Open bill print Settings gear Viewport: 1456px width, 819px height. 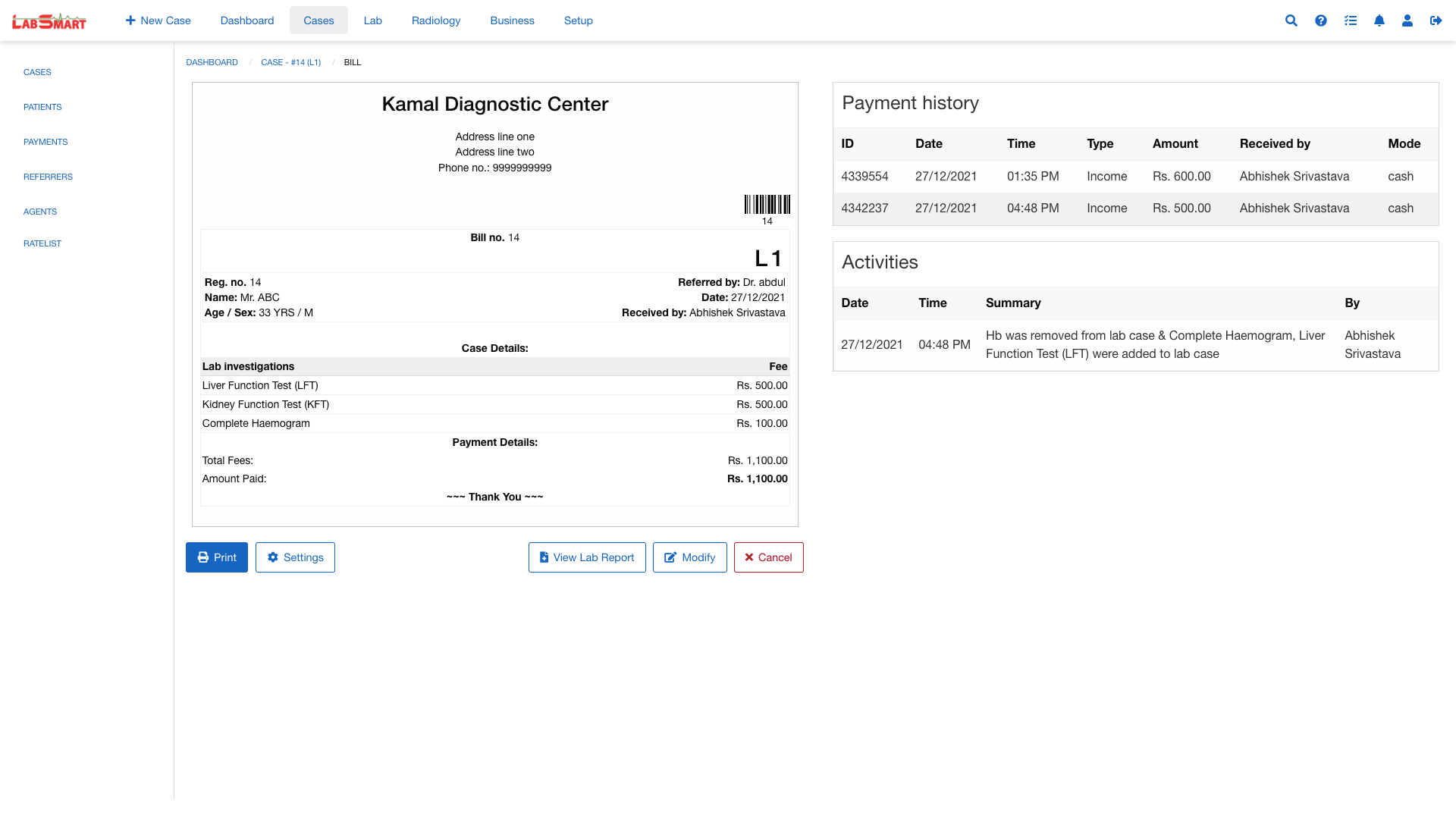[295, 557]
